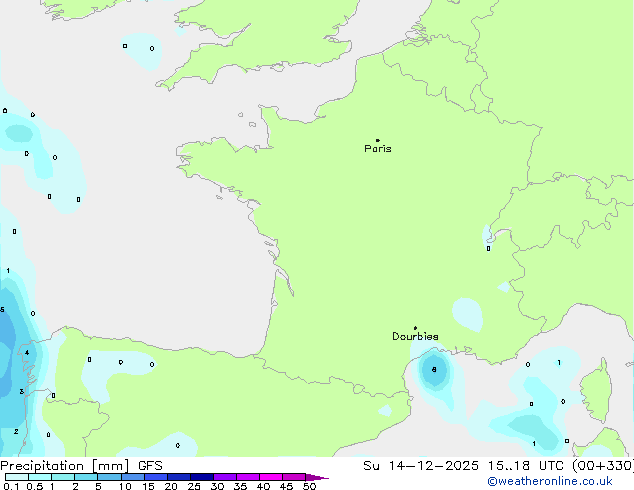Click the 2 mm value near Portugal coast
This screenshot has width=634, height=490.
(16, 431)
